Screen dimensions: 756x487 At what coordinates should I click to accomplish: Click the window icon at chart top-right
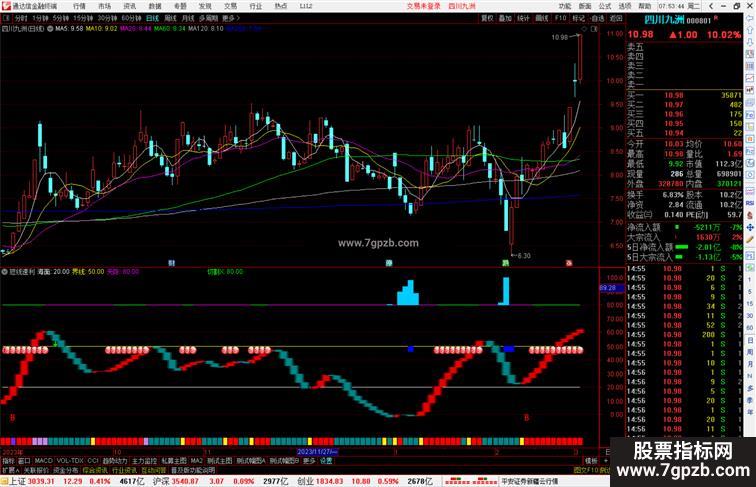click(594, 29)
